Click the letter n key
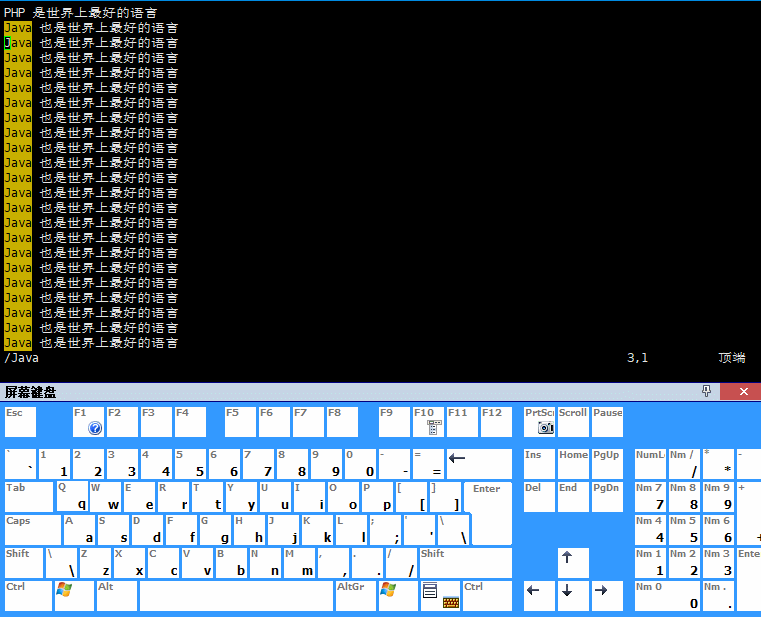761x617 pixels. click(x=265, y=563)
